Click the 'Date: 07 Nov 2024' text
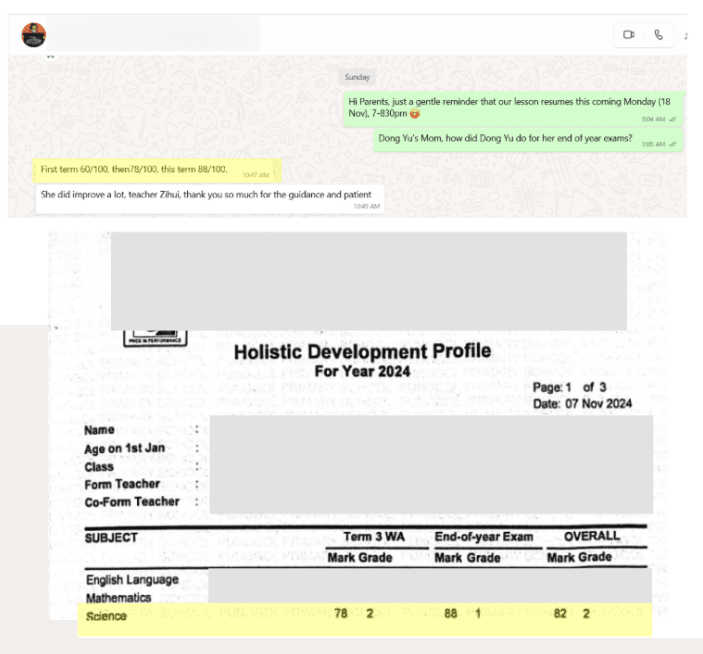The height and width of the screenshot is (654, 703). pos(583,404)
